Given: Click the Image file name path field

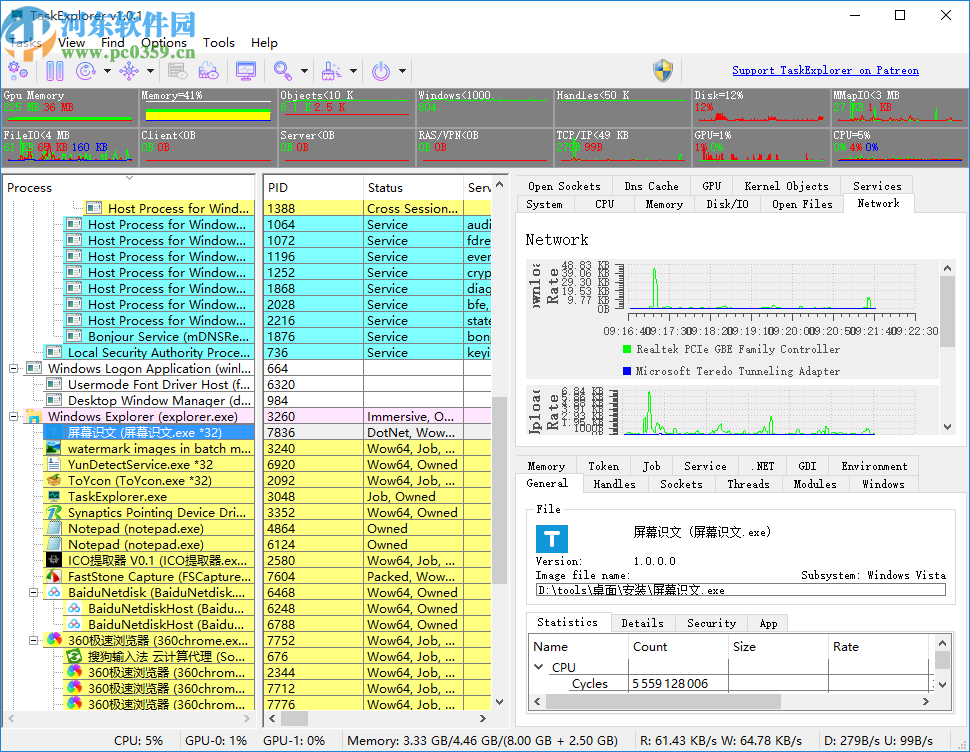Looking at the screenshot, I should coord(740,590).
